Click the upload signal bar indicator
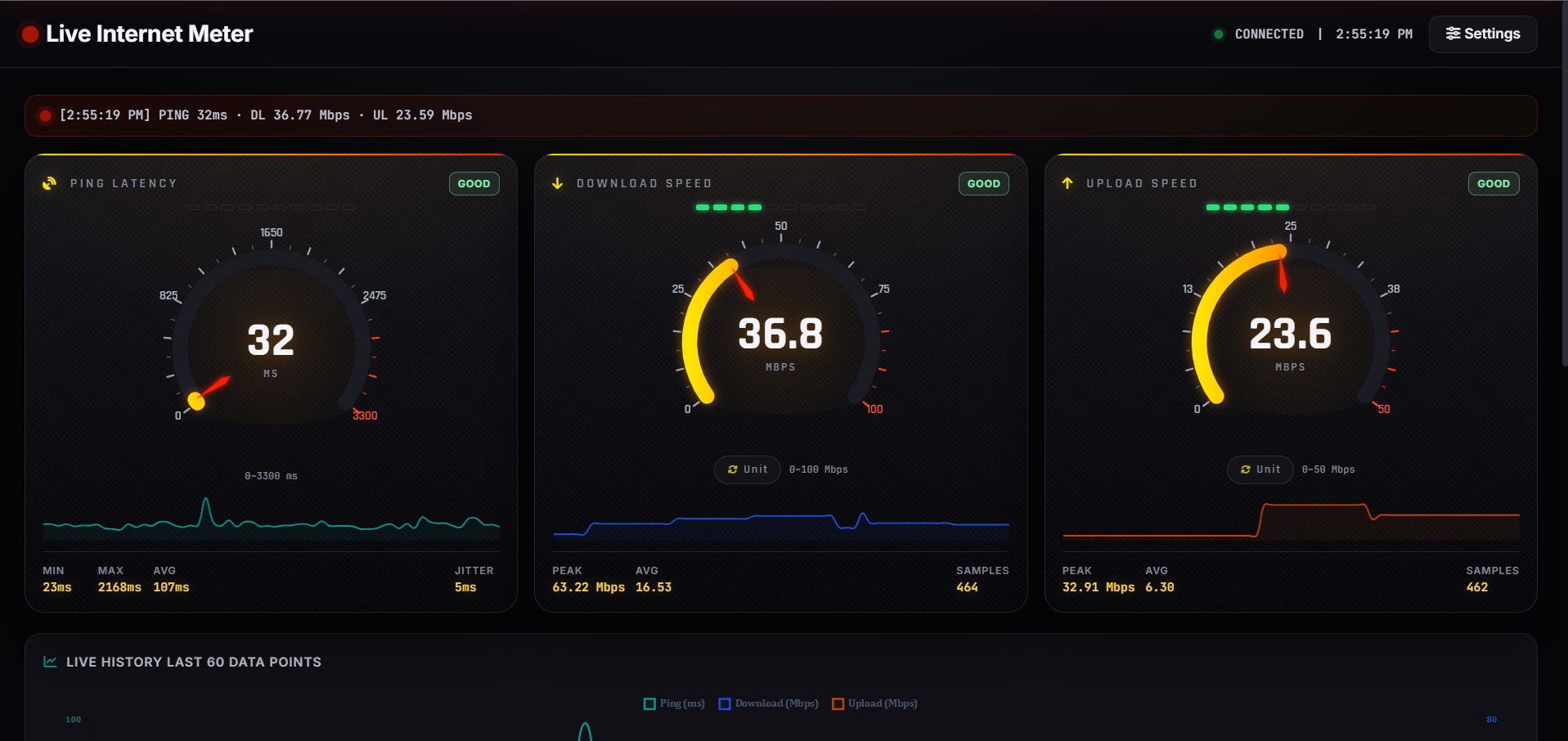1568x741 pixels. [1291, 208]
